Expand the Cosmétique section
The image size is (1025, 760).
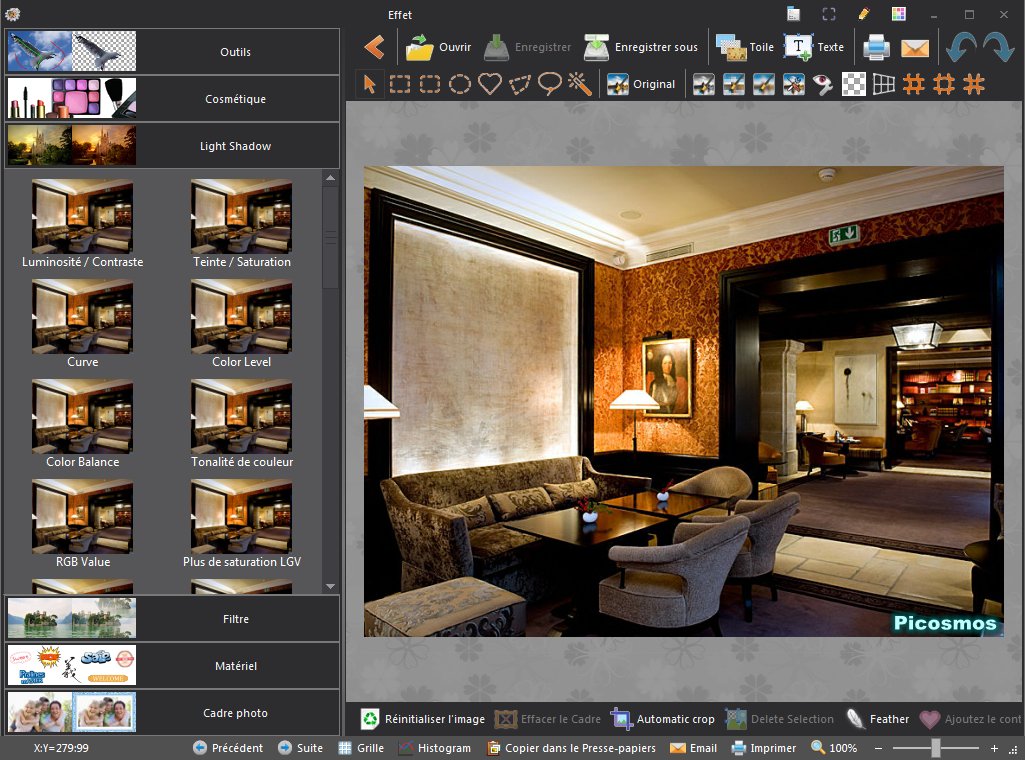(173, 99)
